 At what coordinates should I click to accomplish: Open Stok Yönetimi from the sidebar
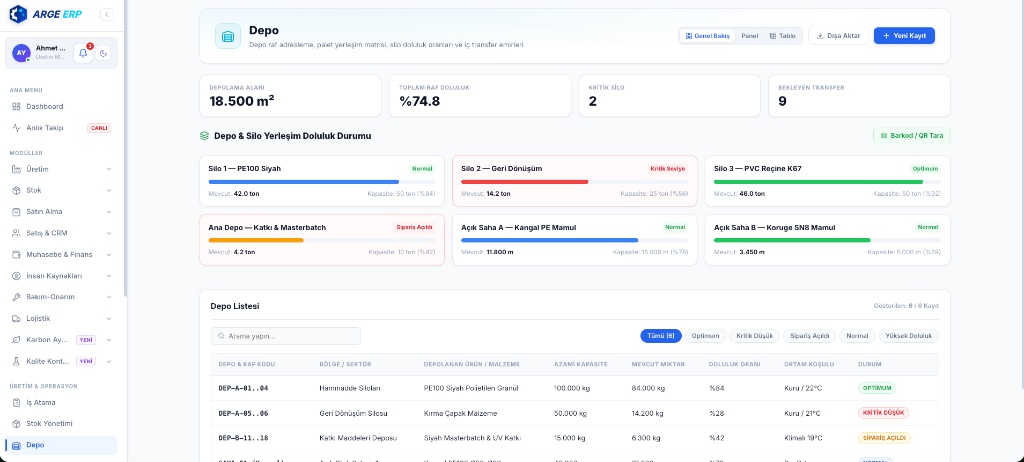point(61,423)
